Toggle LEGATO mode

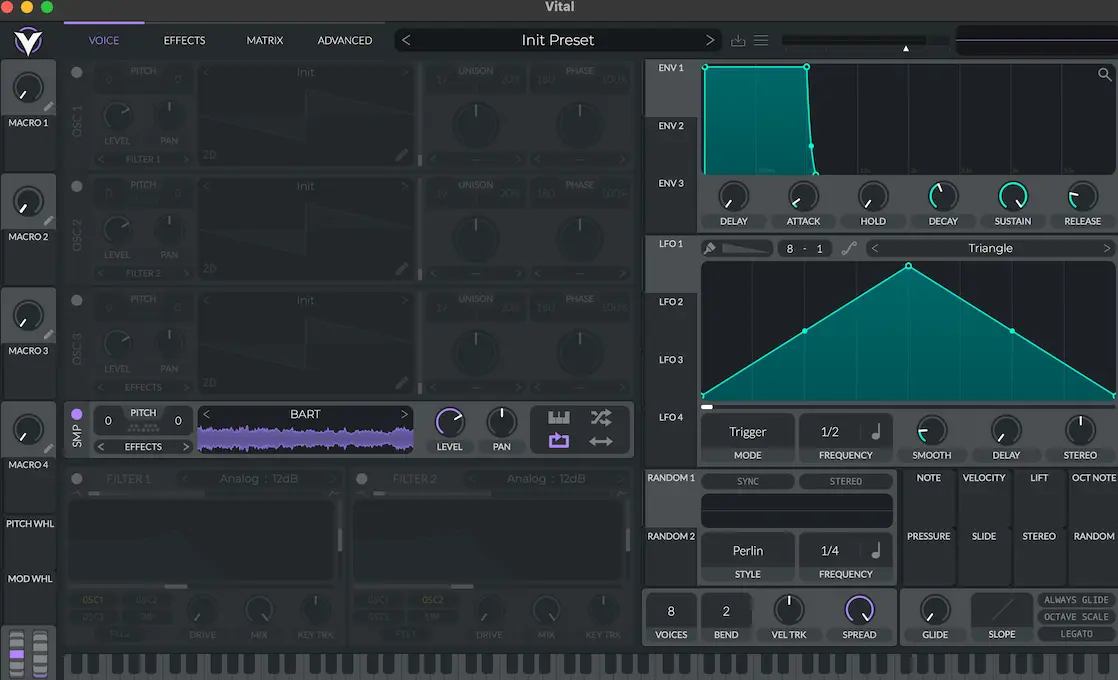point(1076,634)
